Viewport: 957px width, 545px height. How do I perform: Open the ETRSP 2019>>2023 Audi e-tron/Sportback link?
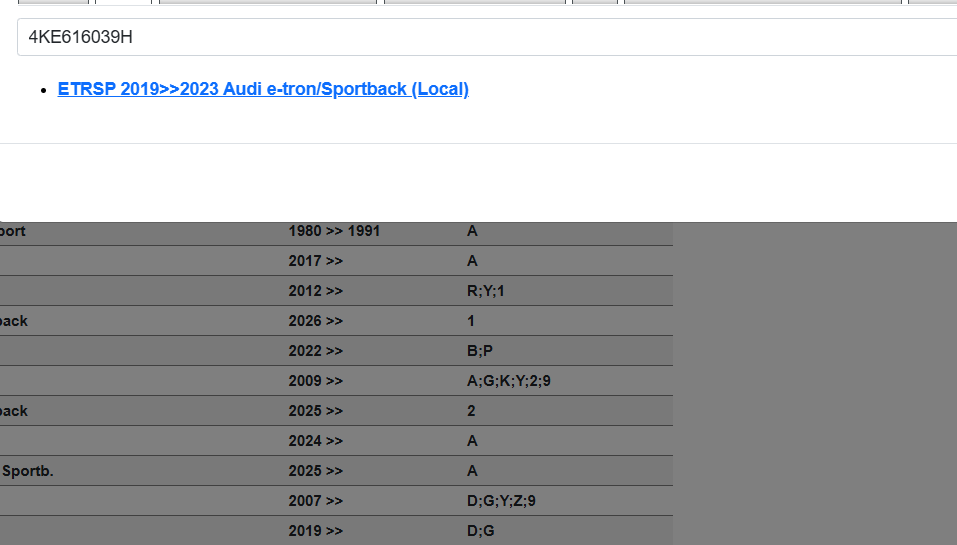263,89
